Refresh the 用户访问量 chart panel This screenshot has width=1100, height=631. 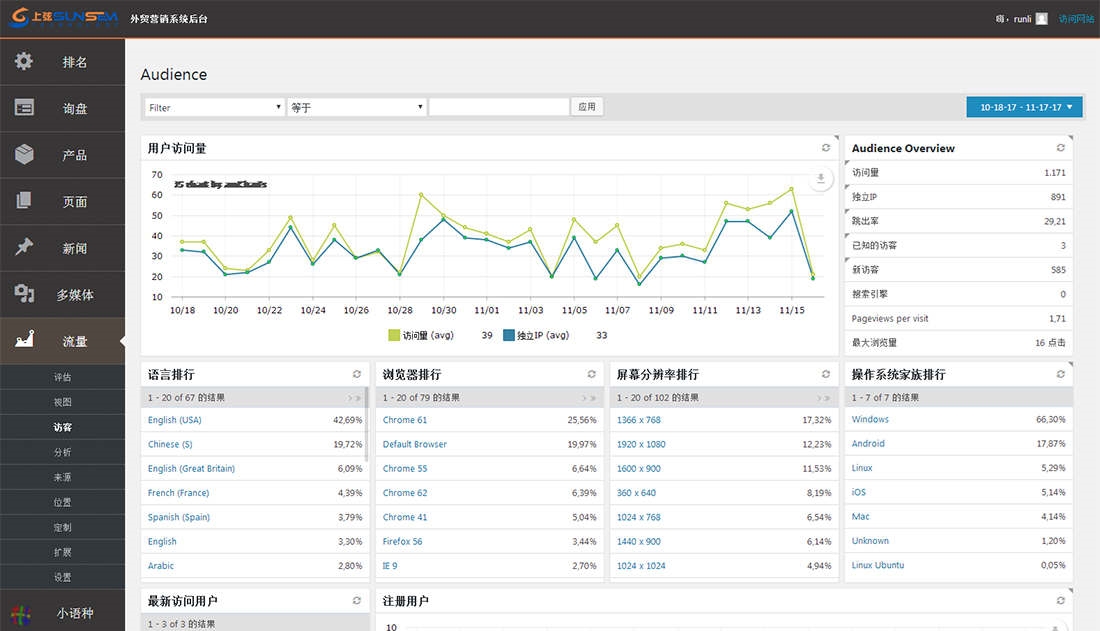tap(826, 147)
